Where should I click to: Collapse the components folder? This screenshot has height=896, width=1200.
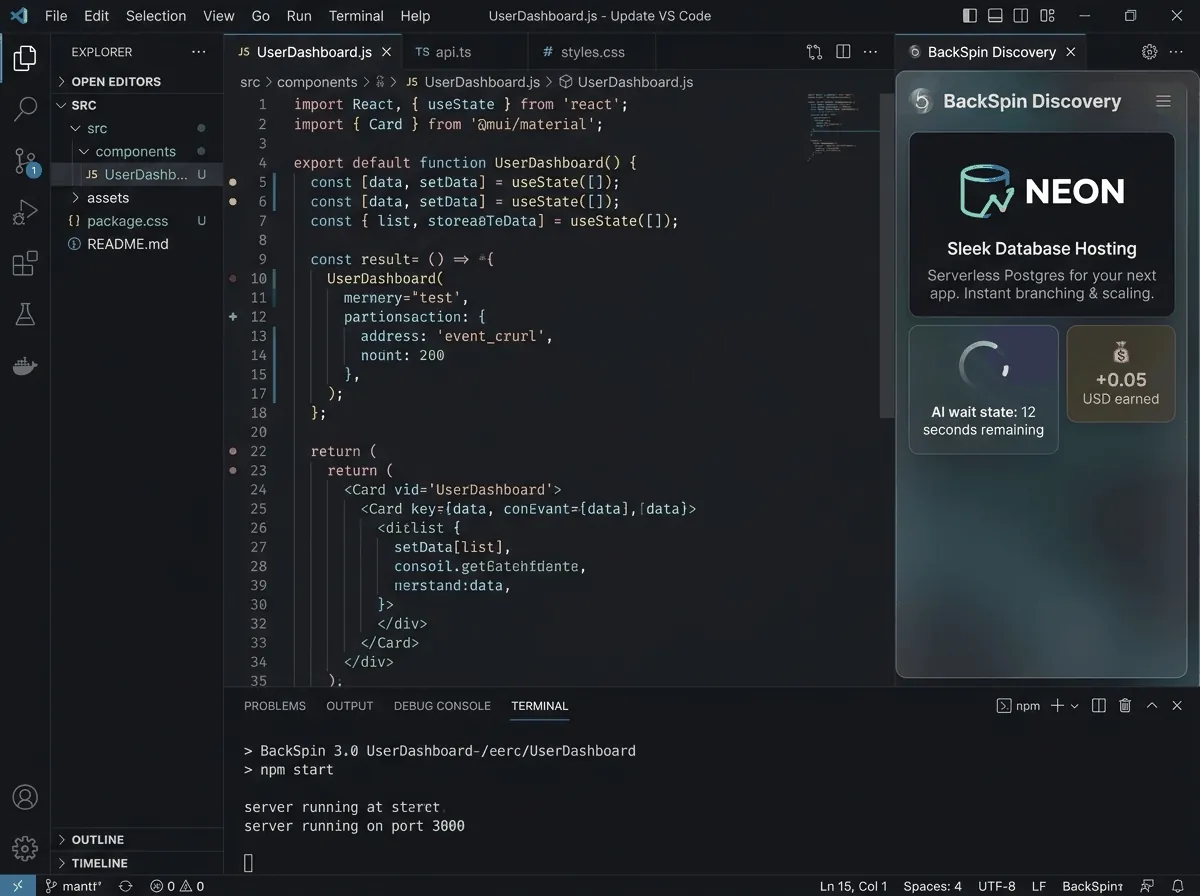137,151
